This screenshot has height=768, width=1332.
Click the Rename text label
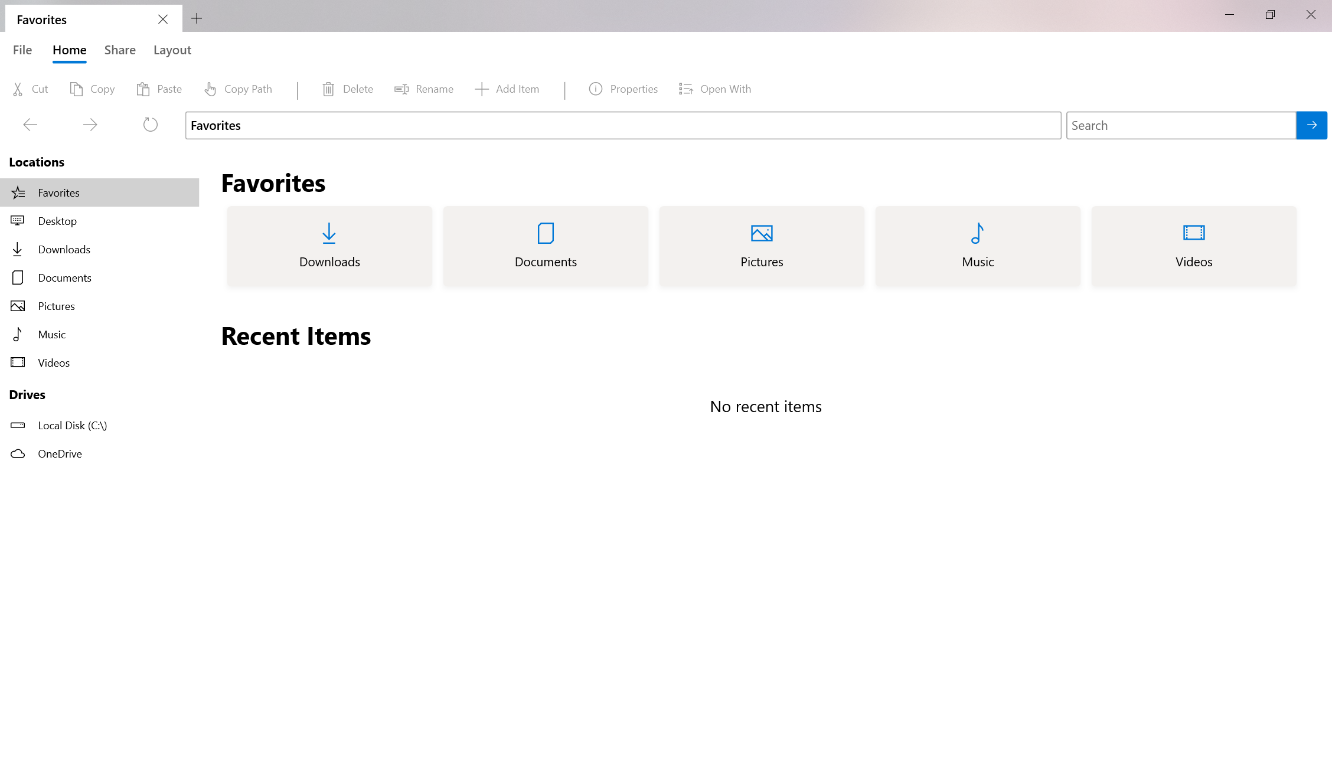[x=435, y=89]
